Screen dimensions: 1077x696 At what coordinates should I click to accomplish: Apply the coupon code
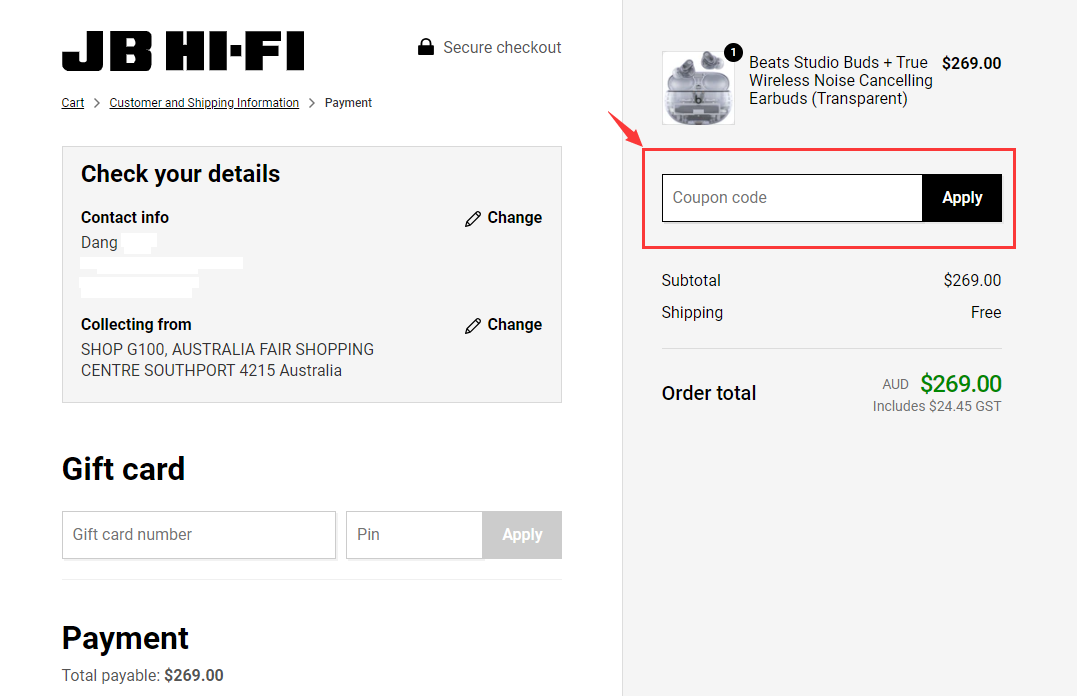(962, 198)
